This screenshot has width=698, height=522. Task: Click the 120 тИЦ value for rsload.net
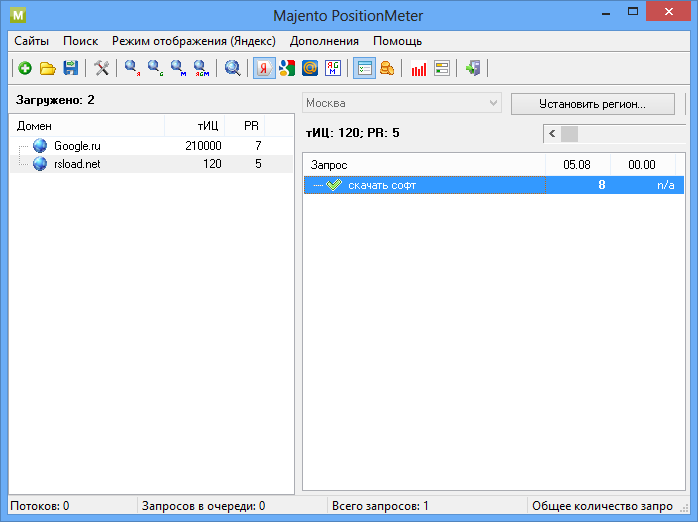[x=212, y=164]
